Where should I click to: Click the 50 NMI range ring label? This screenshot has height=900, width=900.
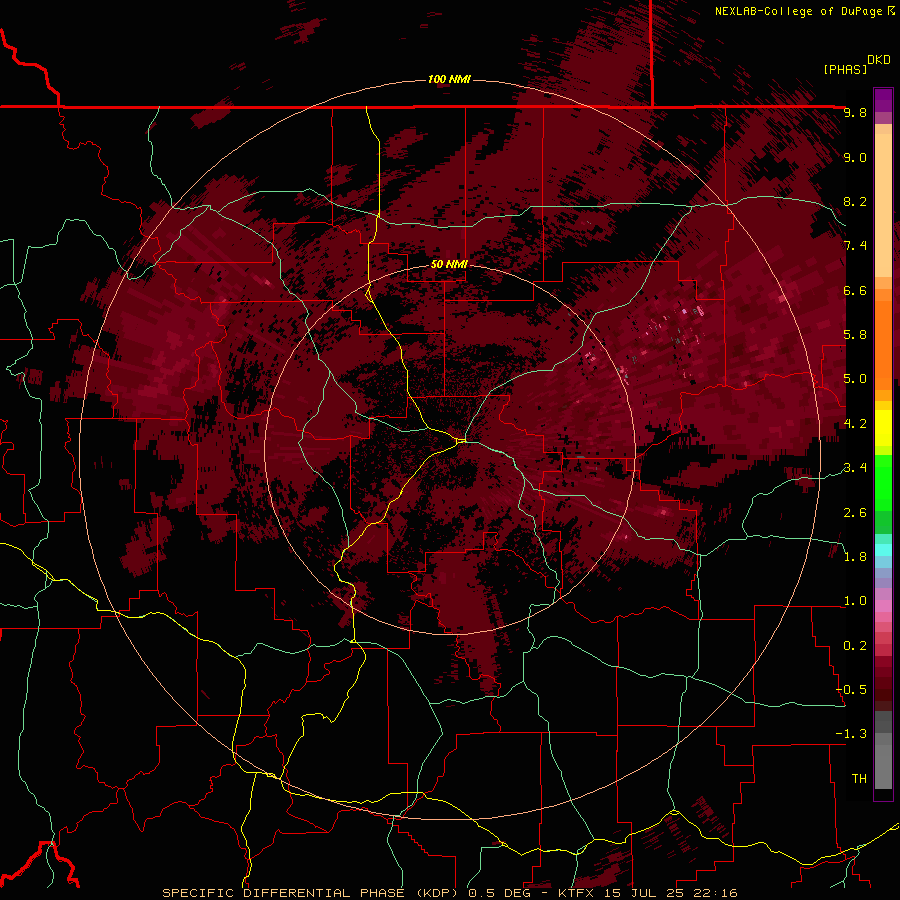[449, 264]
